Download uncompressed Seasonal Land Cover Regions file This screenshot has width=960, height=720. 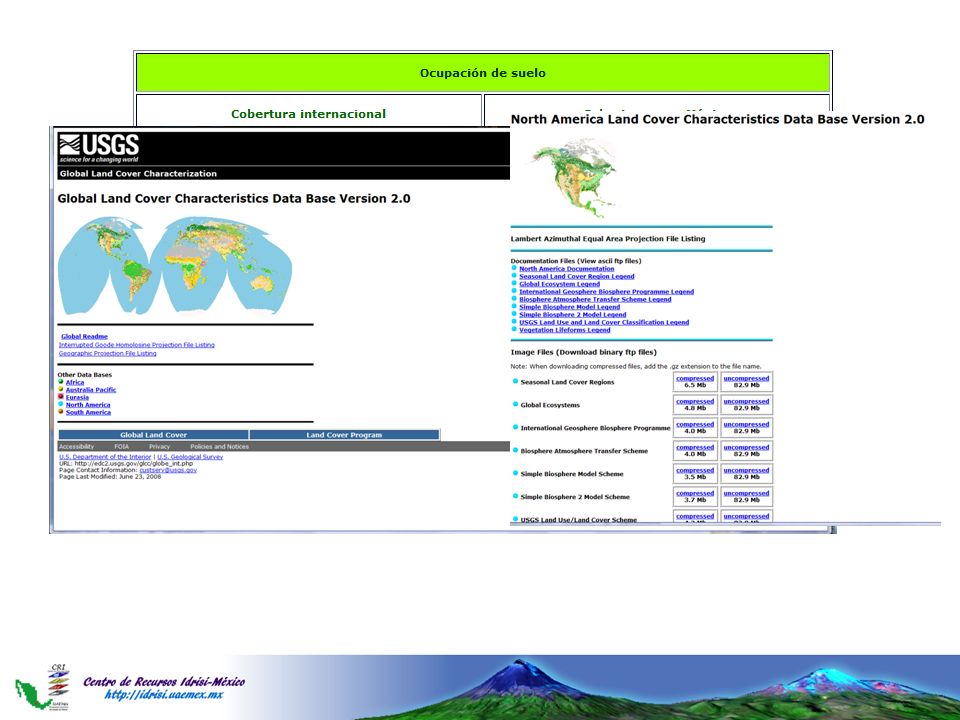[x=746, y=379]
